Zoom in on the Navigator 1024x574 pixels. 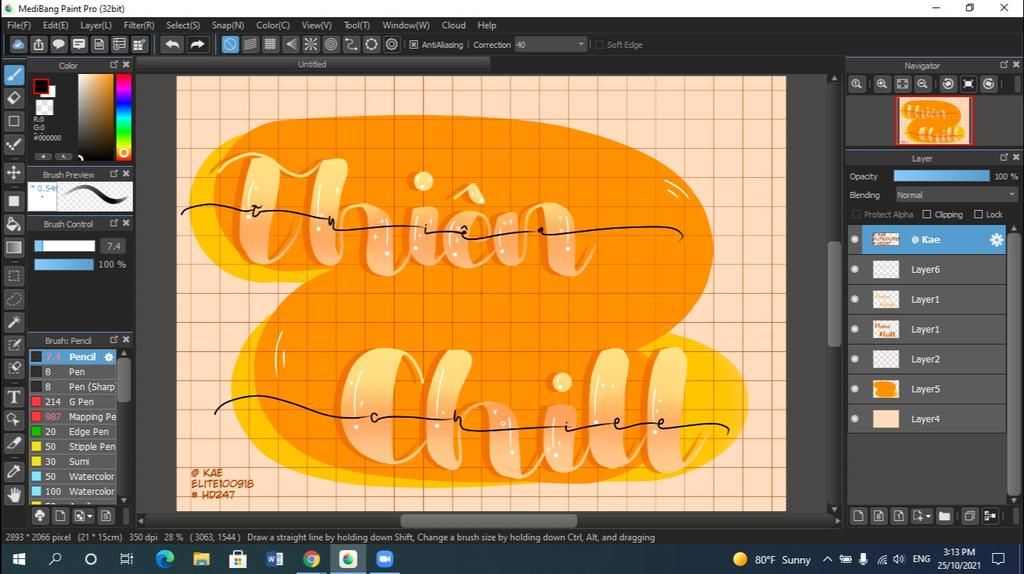(x=882, y=84)
